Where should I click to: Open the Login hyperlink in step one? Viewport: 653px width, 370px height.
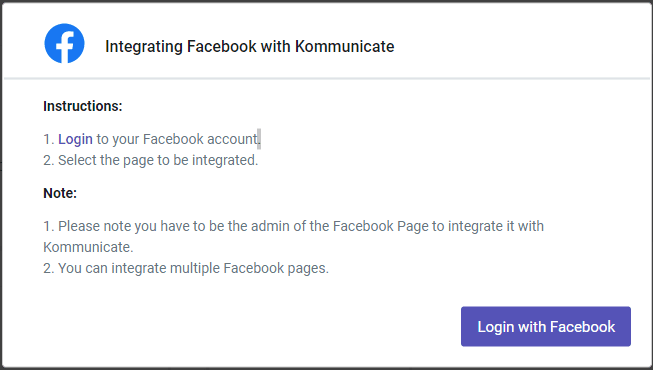(75, 139)
